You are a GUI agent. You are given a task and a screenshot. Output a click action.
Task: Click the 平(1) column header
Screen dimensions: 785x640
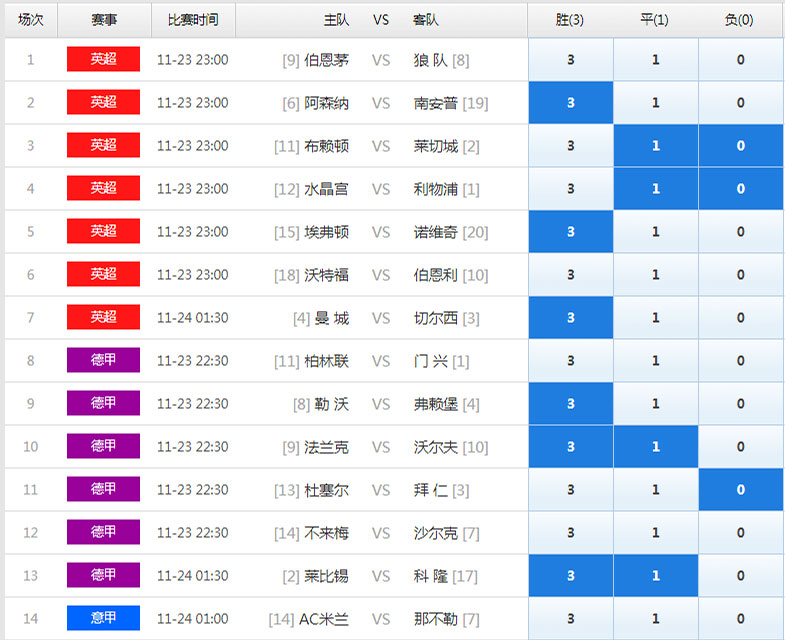tap(654, 20)
